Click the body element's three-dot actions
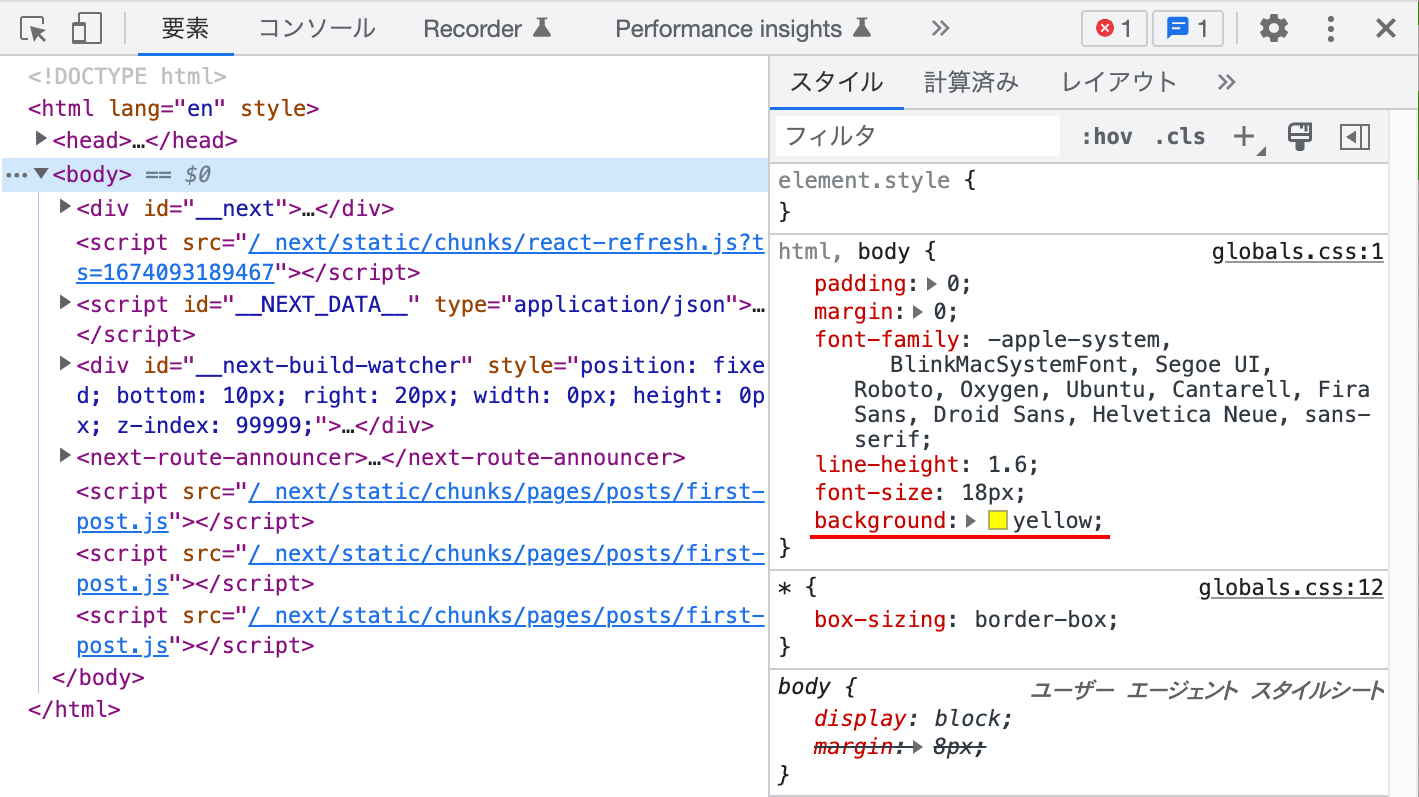Image resolution: width=1419 pixels, height=797 pixels. point(16,175)
